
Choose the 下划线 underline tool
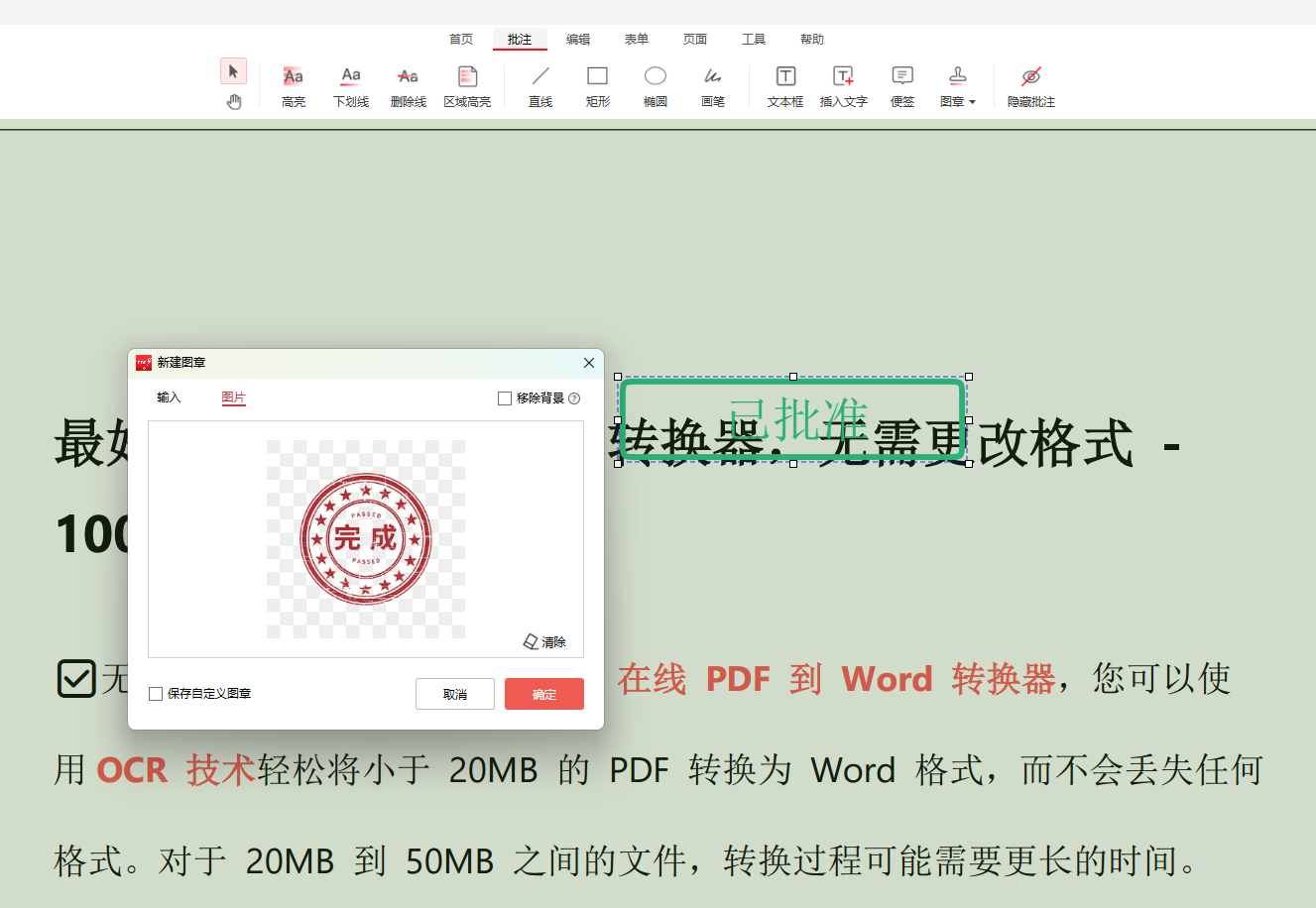click(x=351, y=86)
